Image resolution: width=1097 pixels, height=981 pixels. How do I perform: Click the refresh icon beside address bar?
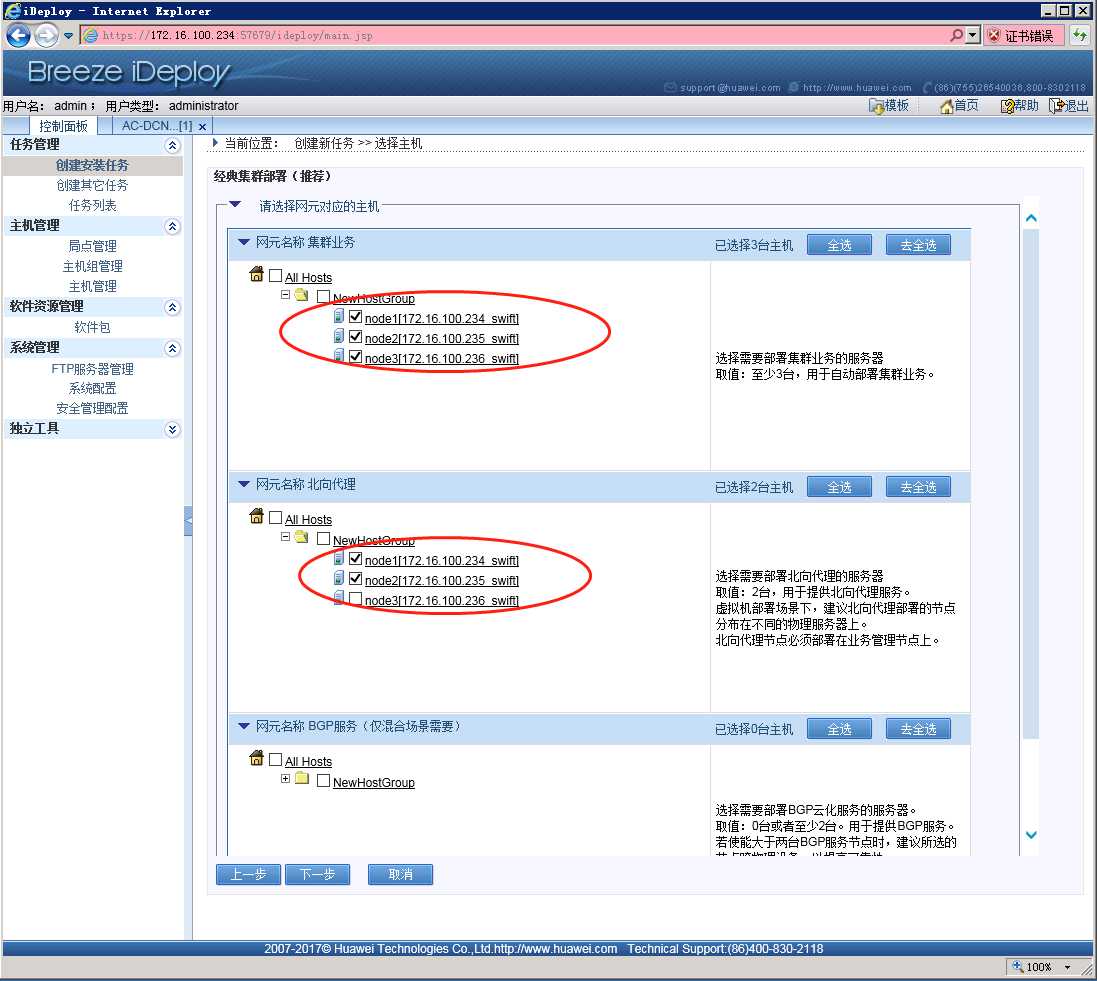click(1080, 35)
